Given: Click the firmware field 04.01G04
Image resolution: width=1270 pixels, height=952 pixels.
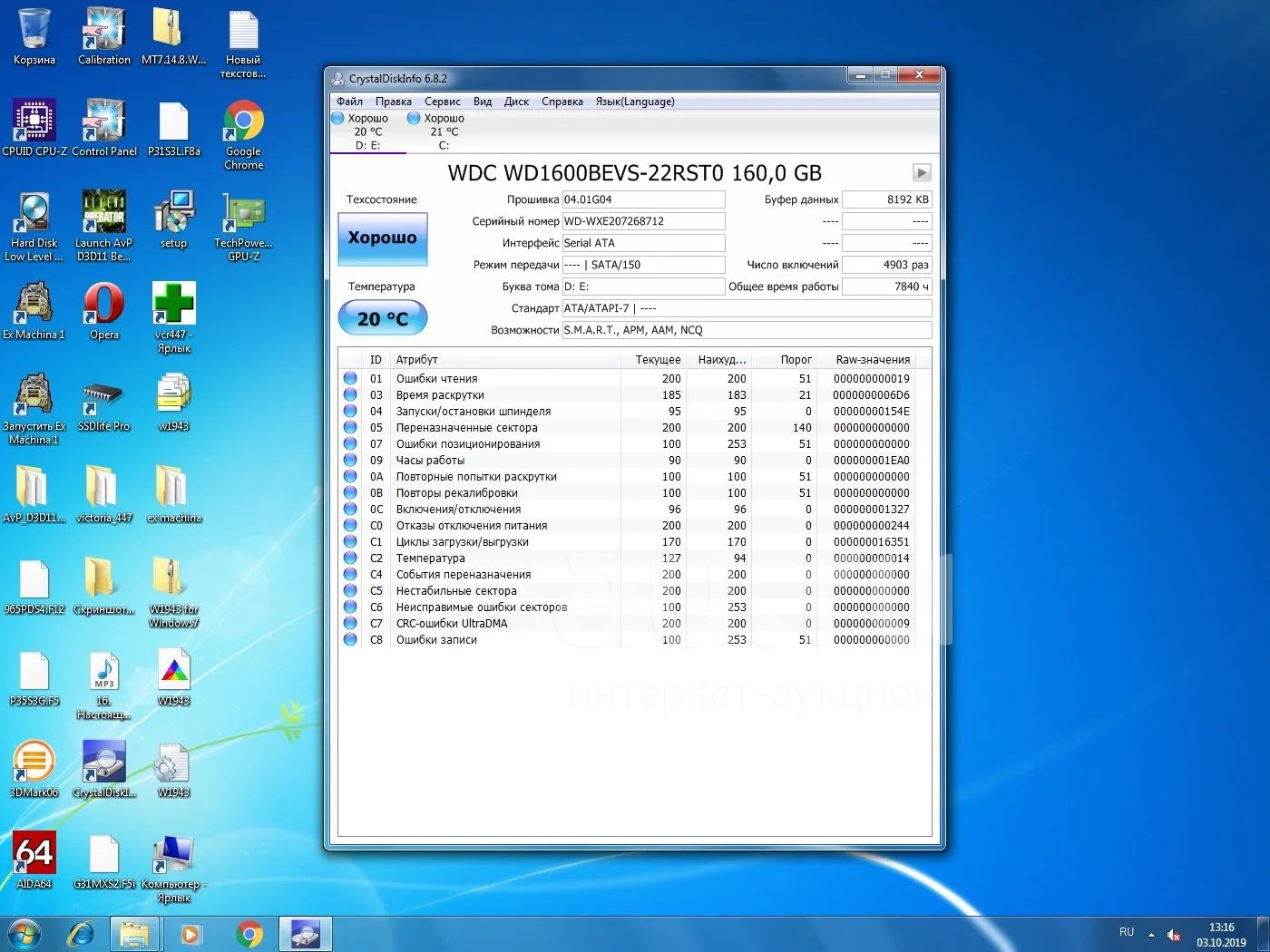Looking at the screenshot, I should coord(644,199).
